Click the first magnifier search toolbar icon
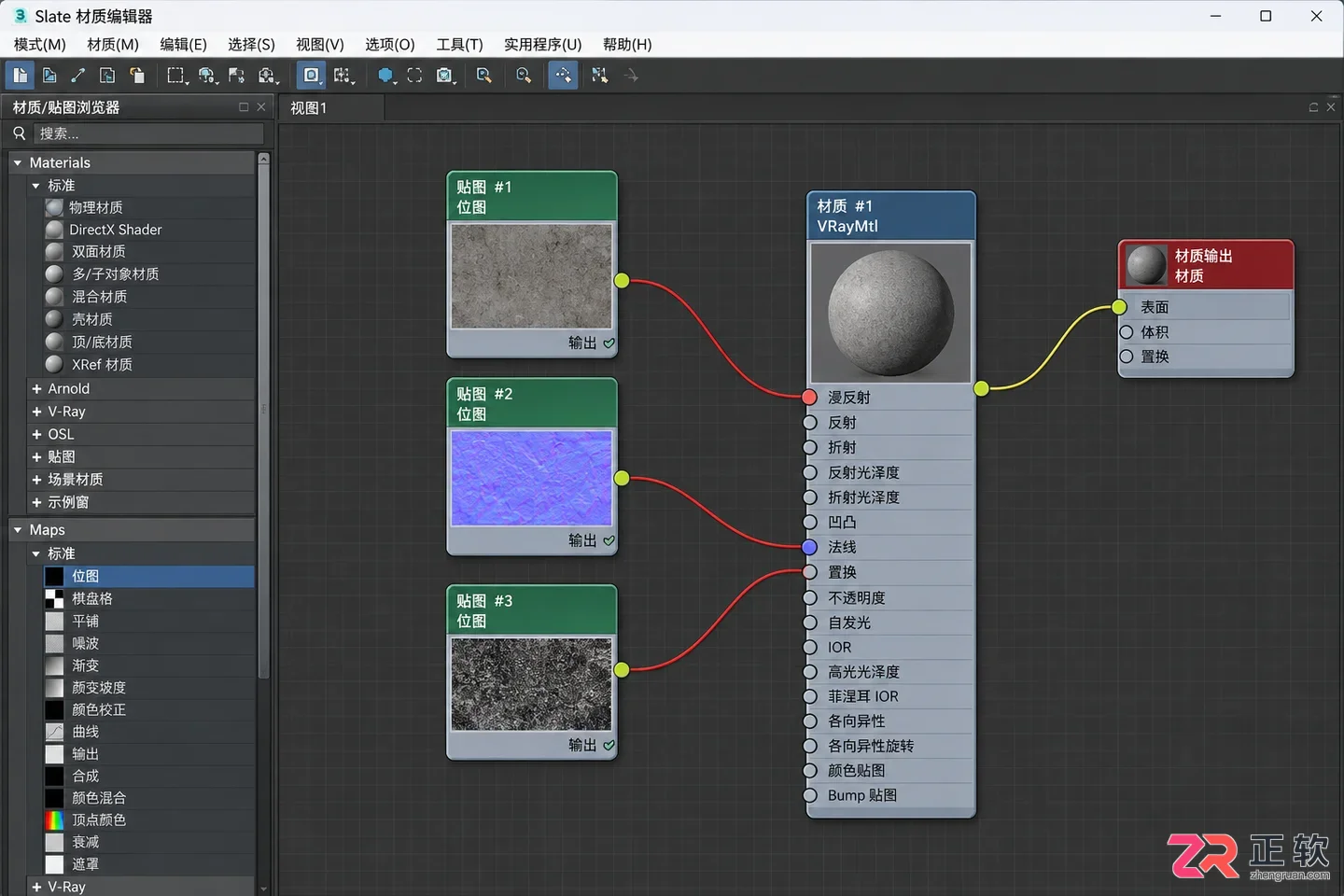Viewport: 1344px width, 896px height. pyautogui.click(x=483, y=76)
